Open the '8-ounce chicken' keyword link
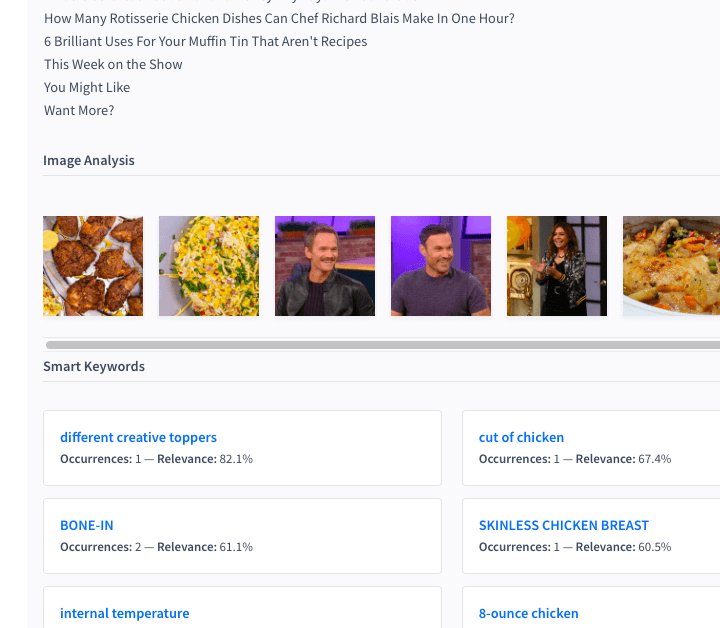 pyautogui.click(x=529, y=613)
